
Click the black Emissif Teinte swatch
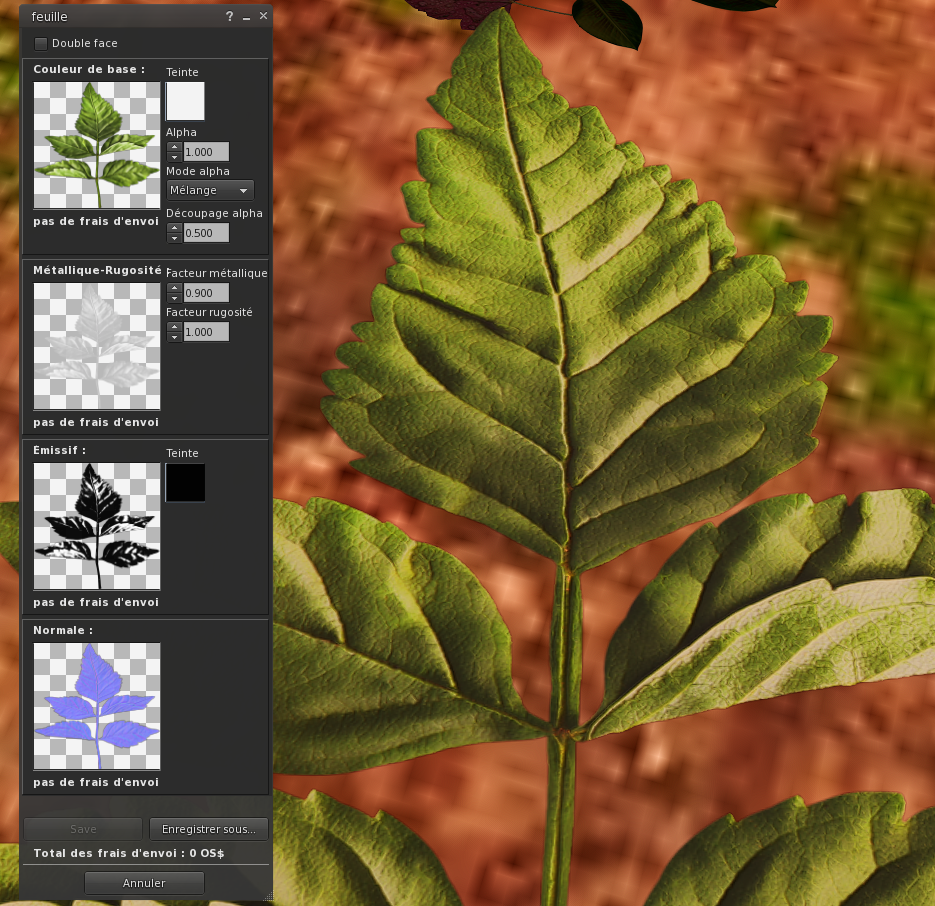coord(185,483)
